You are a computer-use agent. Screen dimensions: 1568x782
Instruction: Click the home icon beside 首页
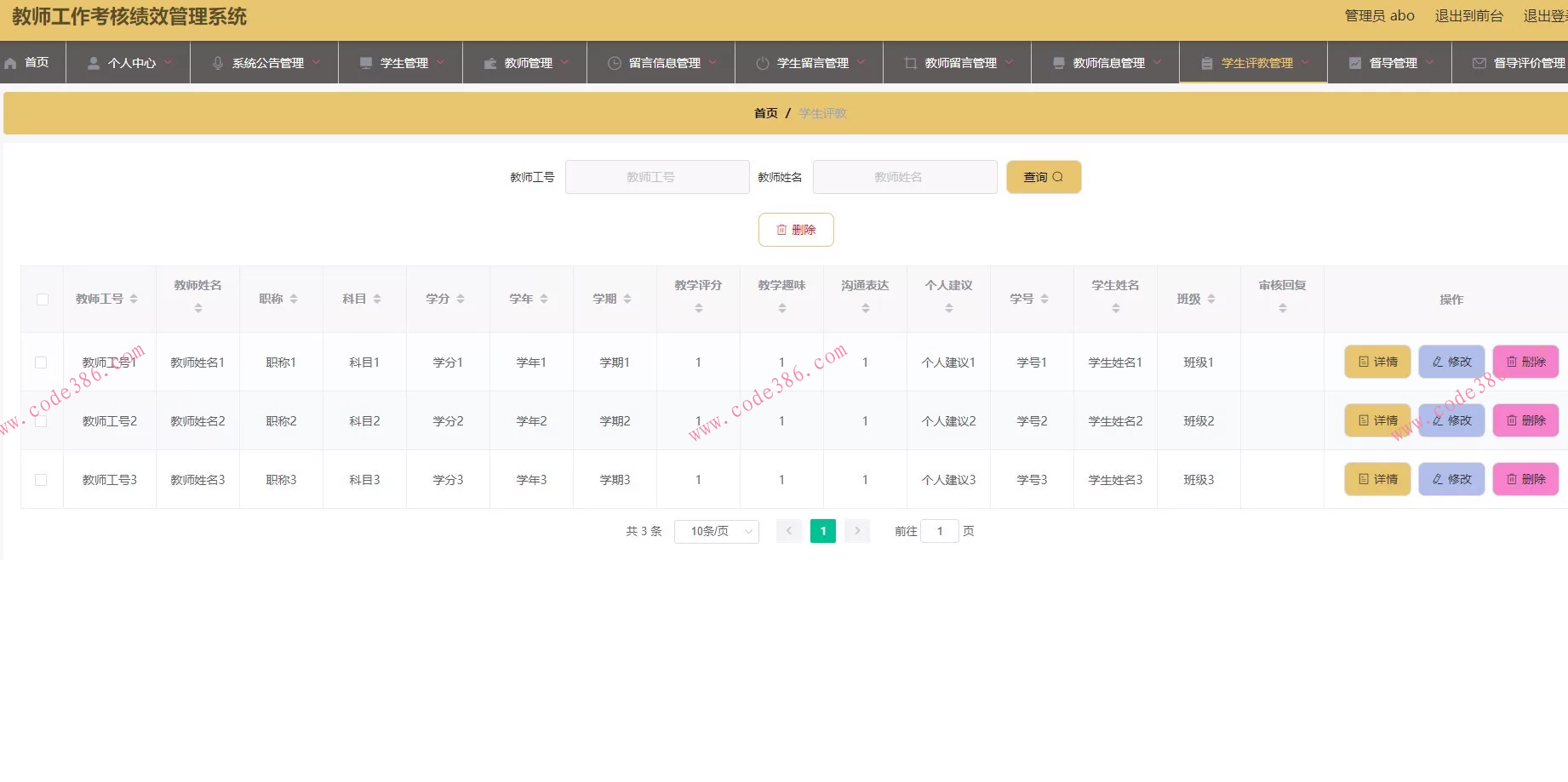pos(11,62)
